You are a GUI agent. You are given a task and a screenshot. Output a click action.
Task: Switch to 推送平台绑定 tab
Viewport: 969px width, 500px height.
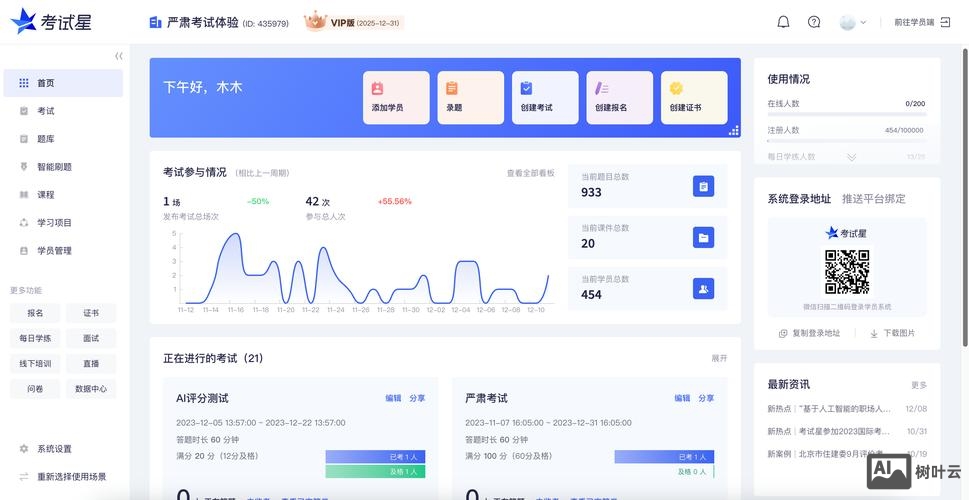click(x=874, y=199)
